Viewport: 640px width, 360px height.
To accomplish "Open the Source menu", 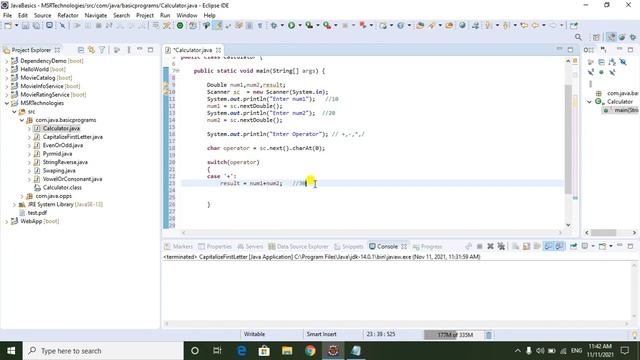I will click(42, 15).
